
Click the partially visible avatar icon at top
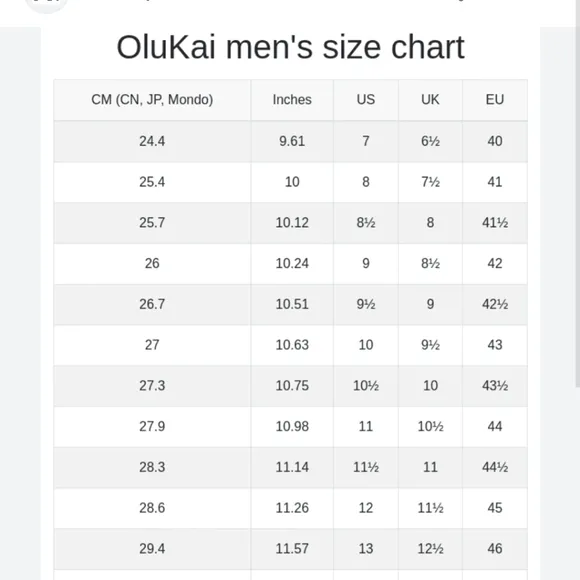point(46,4)
